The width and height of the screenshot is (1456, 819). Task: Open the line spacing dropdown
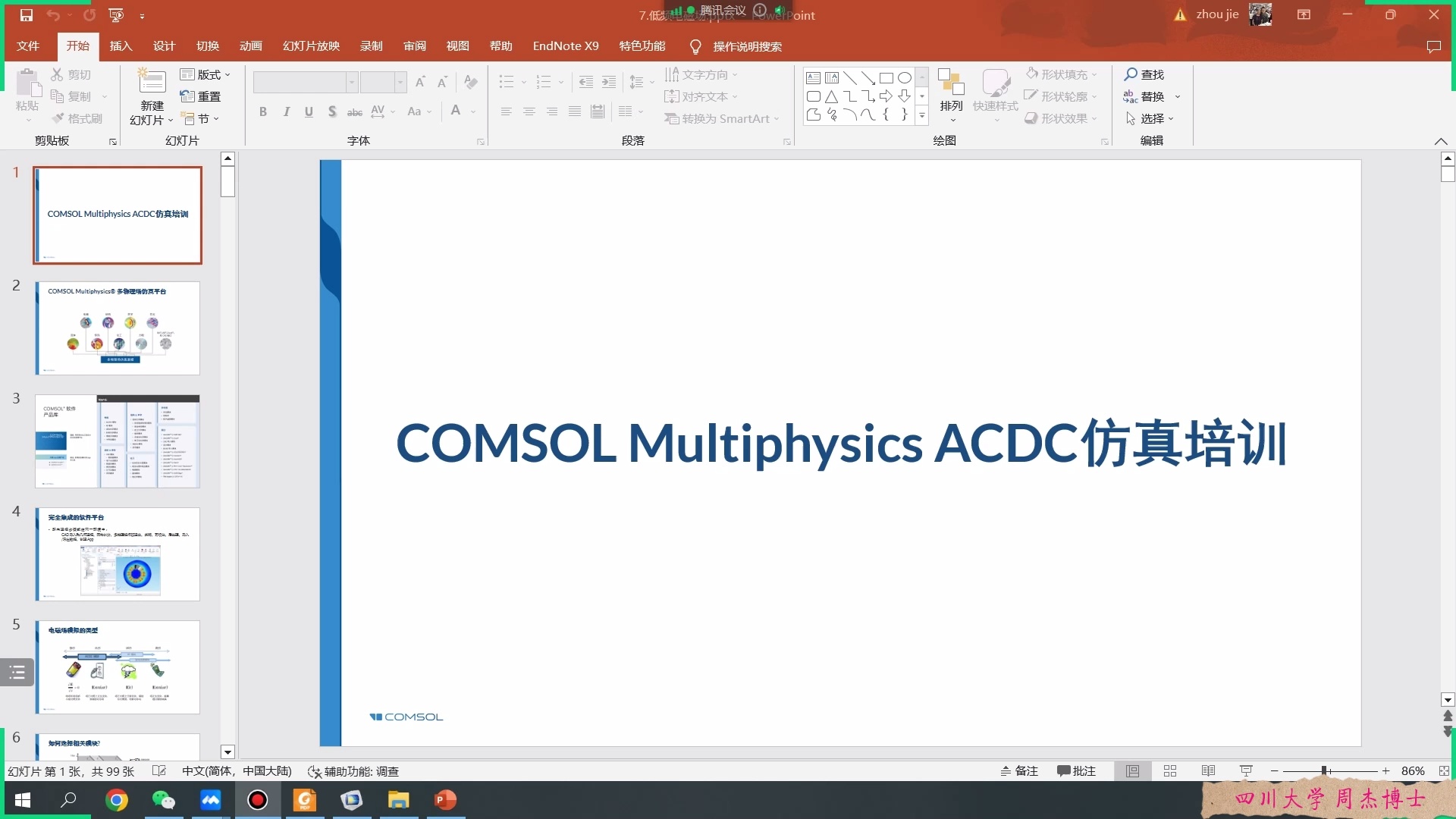pyautogui.click(x=650, y=82)
